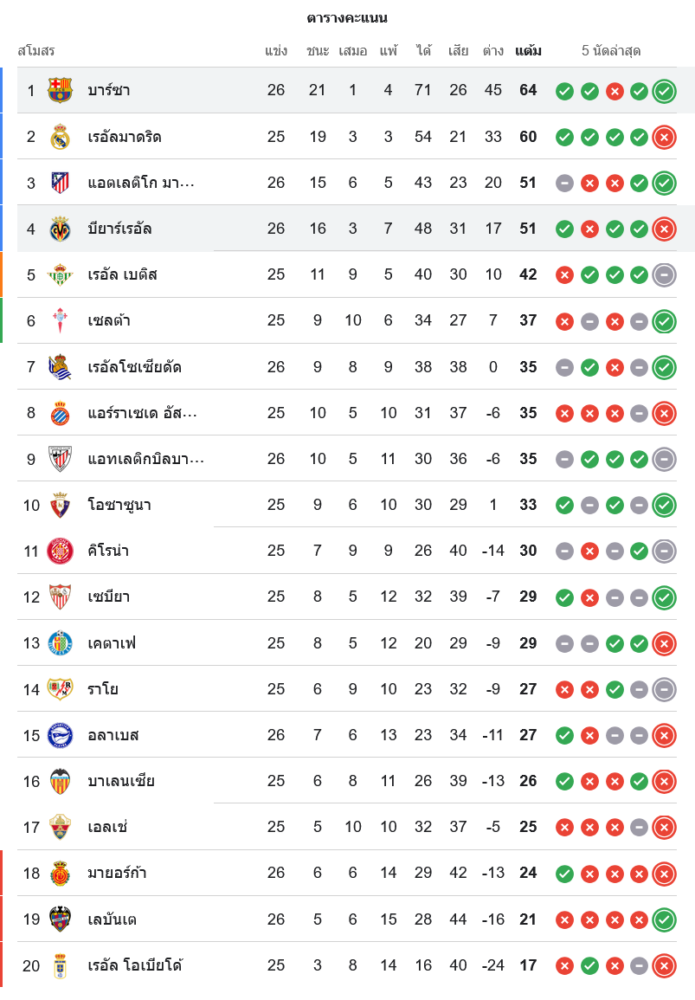Click the 5 นัดล่าสุด column header

(x=611, y=50)
